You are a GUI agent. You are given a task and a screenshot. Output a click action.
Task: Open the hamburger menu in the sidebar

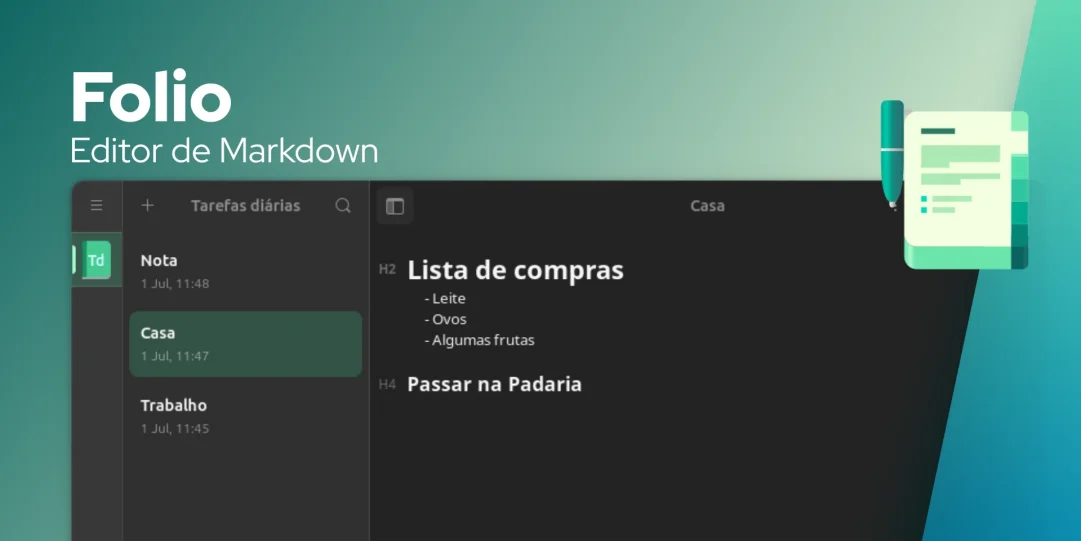click(x=97, y=206)
